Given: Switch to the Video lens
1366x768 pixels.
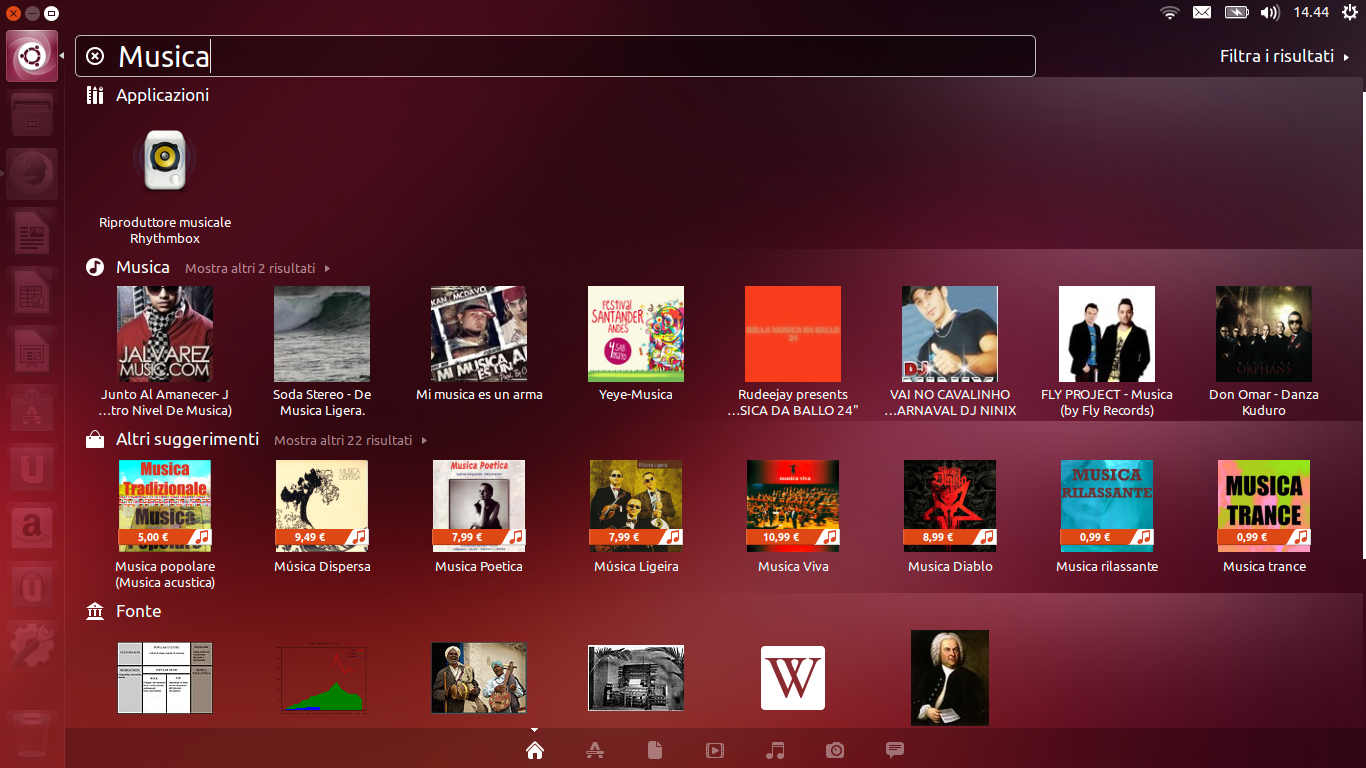Looking at the screenshot, I should pyautogui.click(x=715, y=750).
